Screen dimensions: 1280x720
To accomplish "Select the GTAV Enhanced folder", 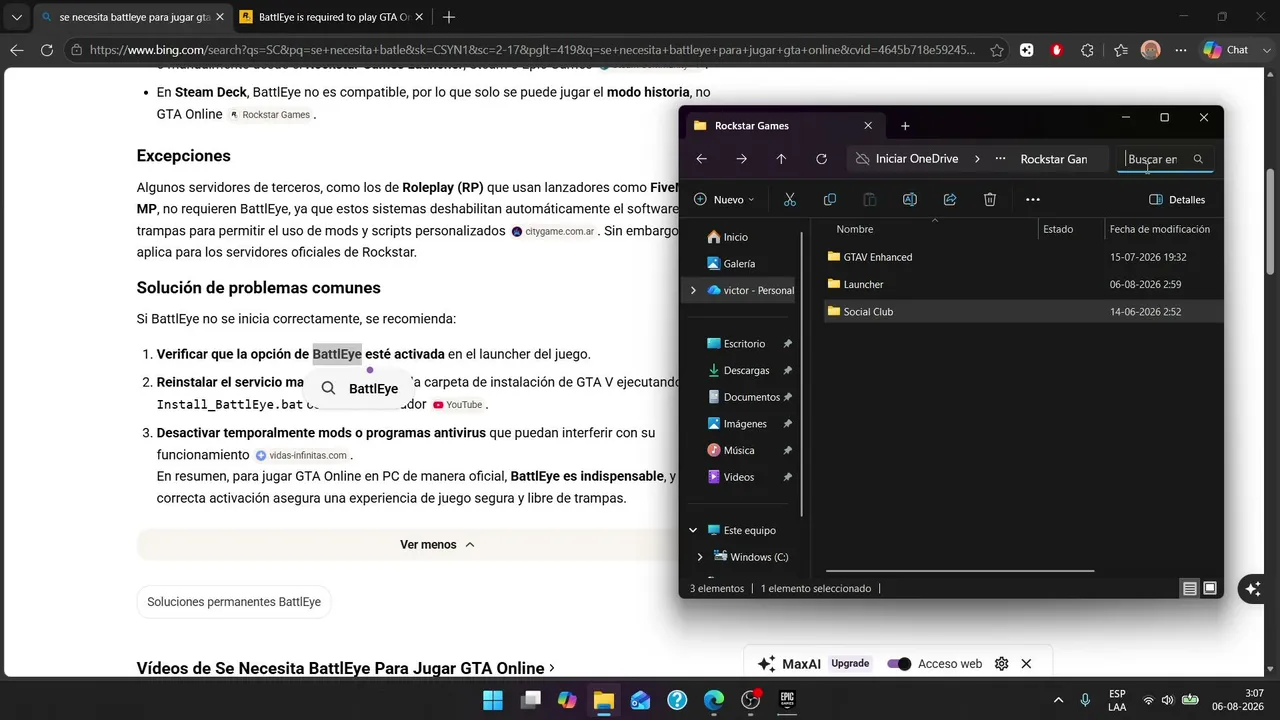I will point(1022,257).
